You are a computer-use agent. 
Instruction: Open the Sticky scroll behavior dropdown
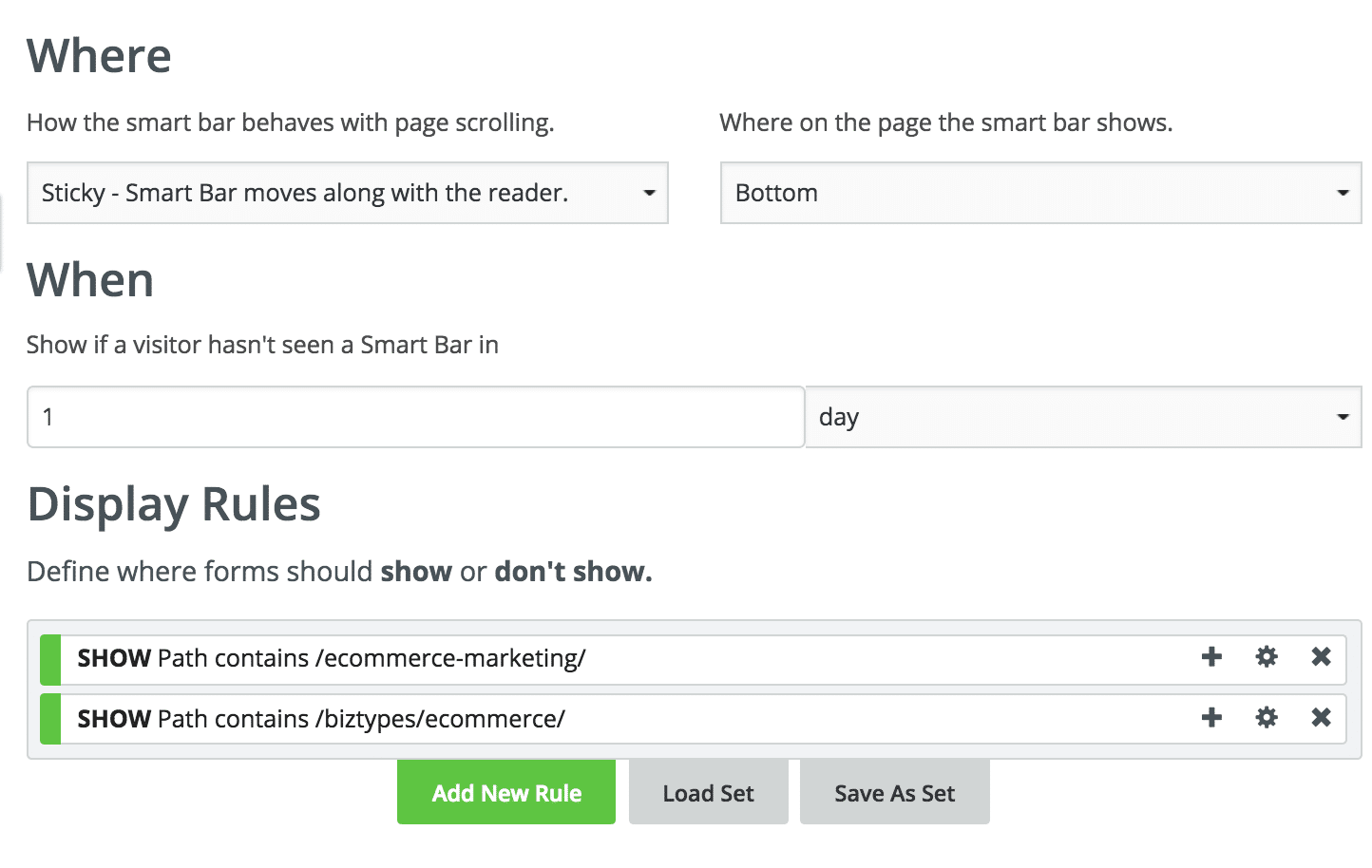click(348, 193)
